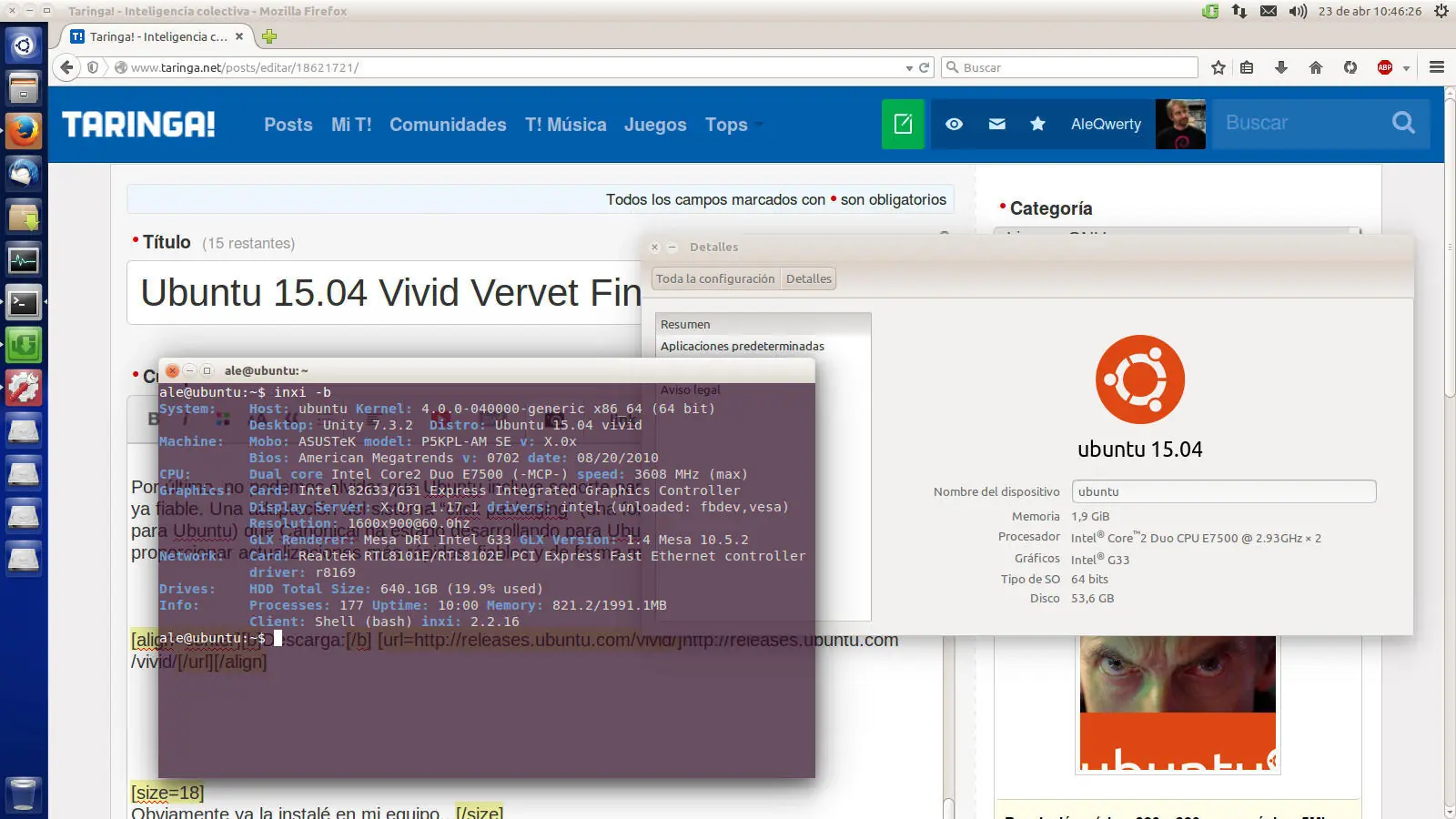Click the green create post icon on Taringa
This screenshot has height=819, width=1456.
point(903,124)
